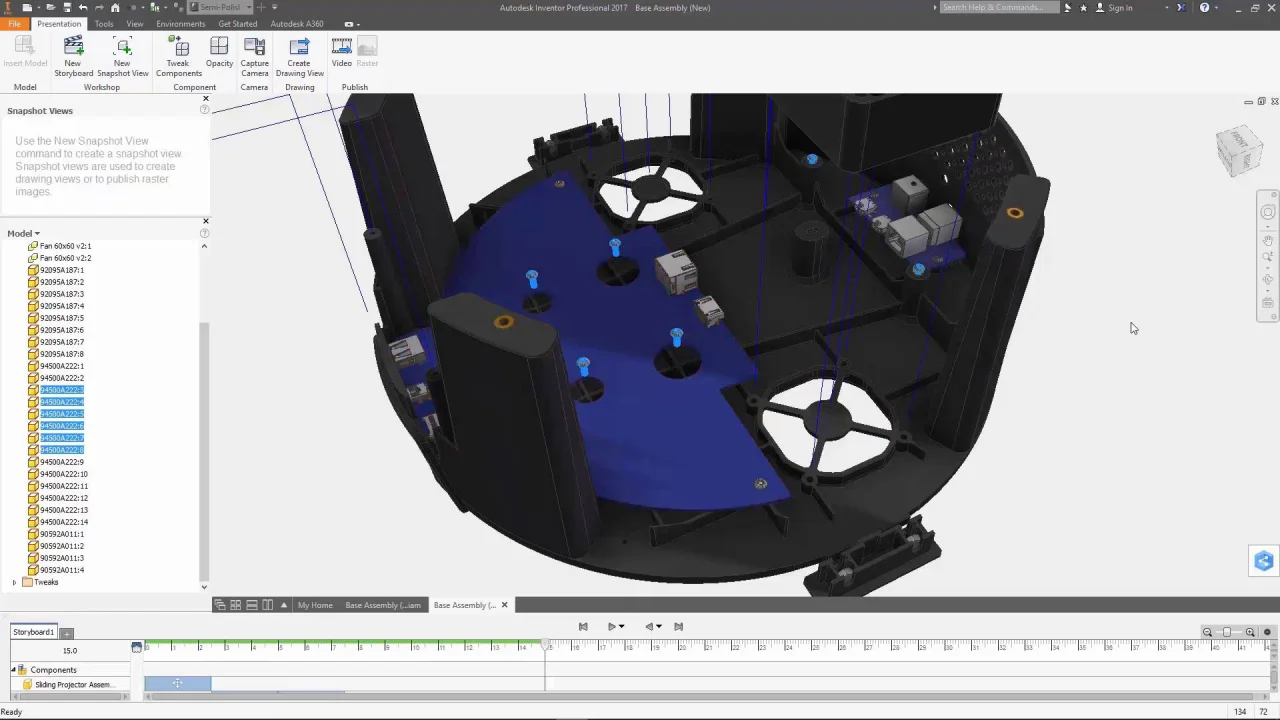Switch to Base Assembly (...iam tab
The height and width of the screenshot is (720, 1280).
click(x=383, y=605)
